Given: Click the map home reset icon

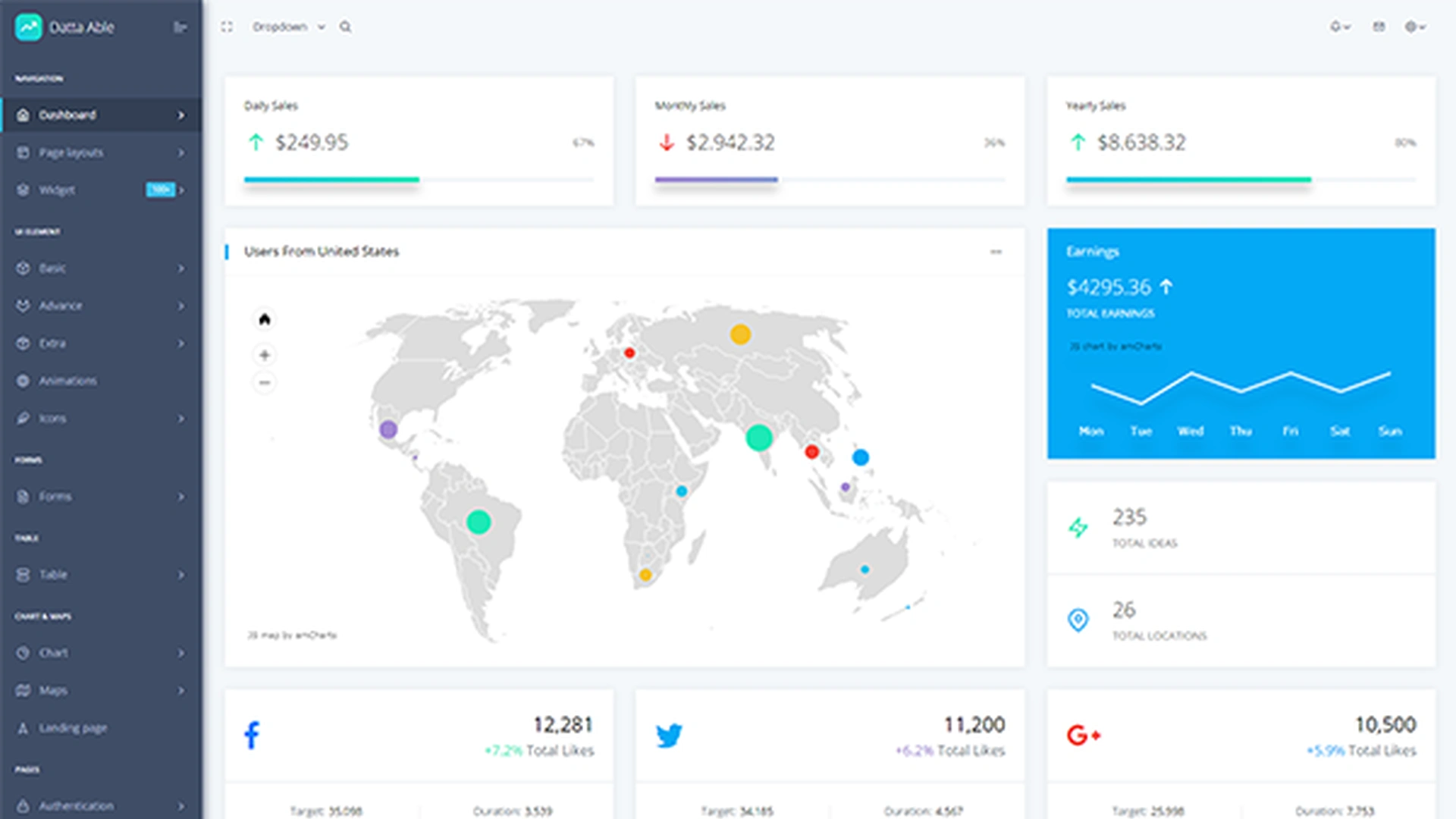Looking at the screenshot, I should 264,319.
